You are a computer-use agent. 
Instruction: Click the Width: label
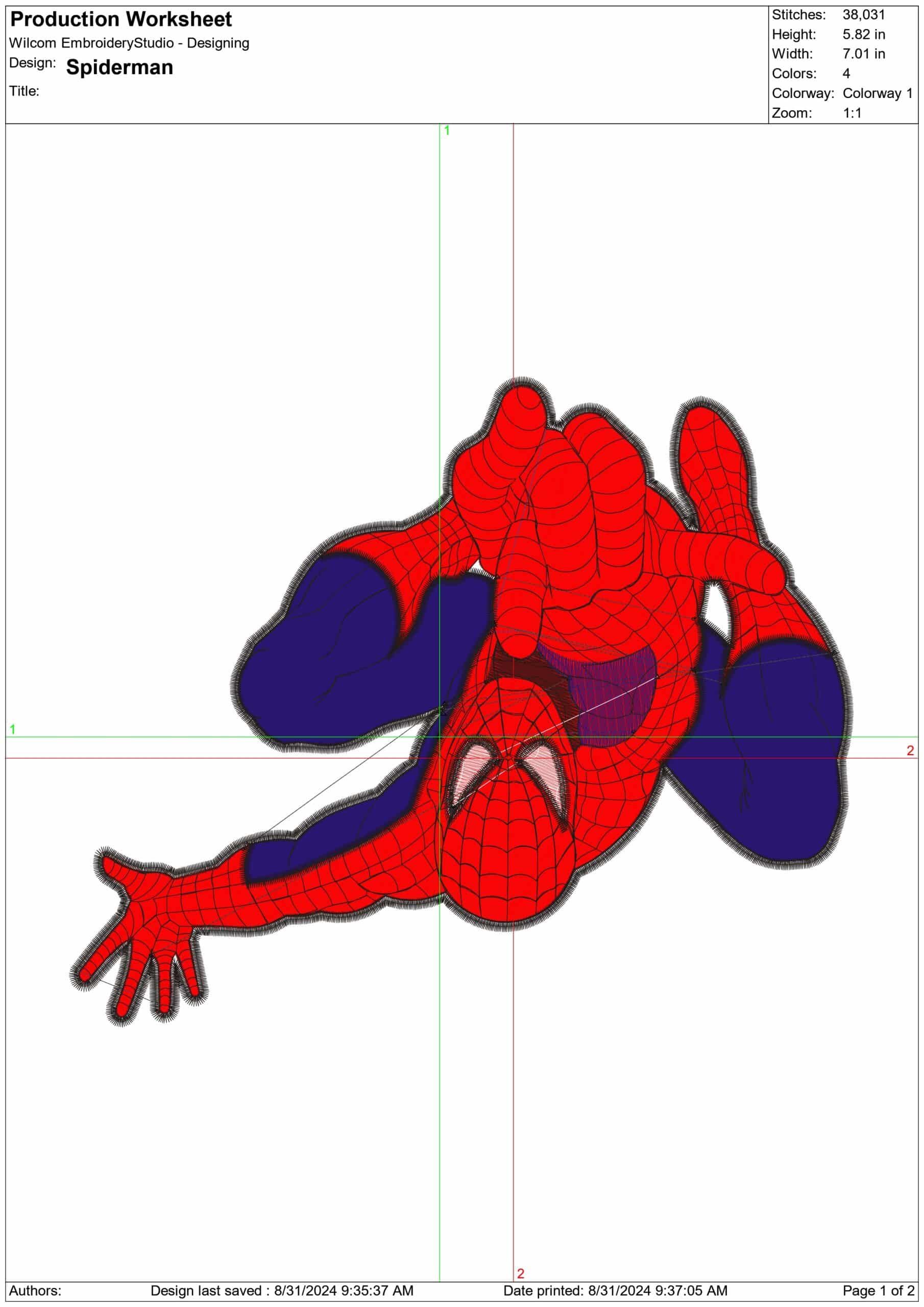[x=792, y=54]
